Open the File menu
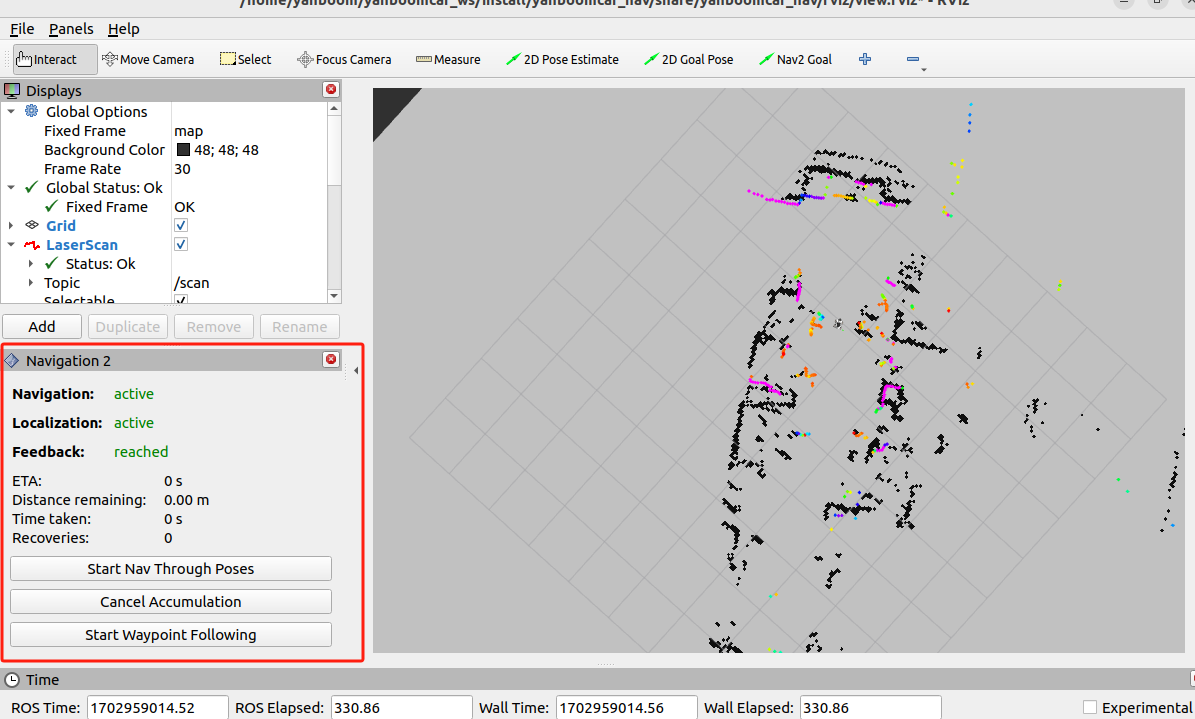Viewport: 1195px width, 719px height. click(21, 29)
